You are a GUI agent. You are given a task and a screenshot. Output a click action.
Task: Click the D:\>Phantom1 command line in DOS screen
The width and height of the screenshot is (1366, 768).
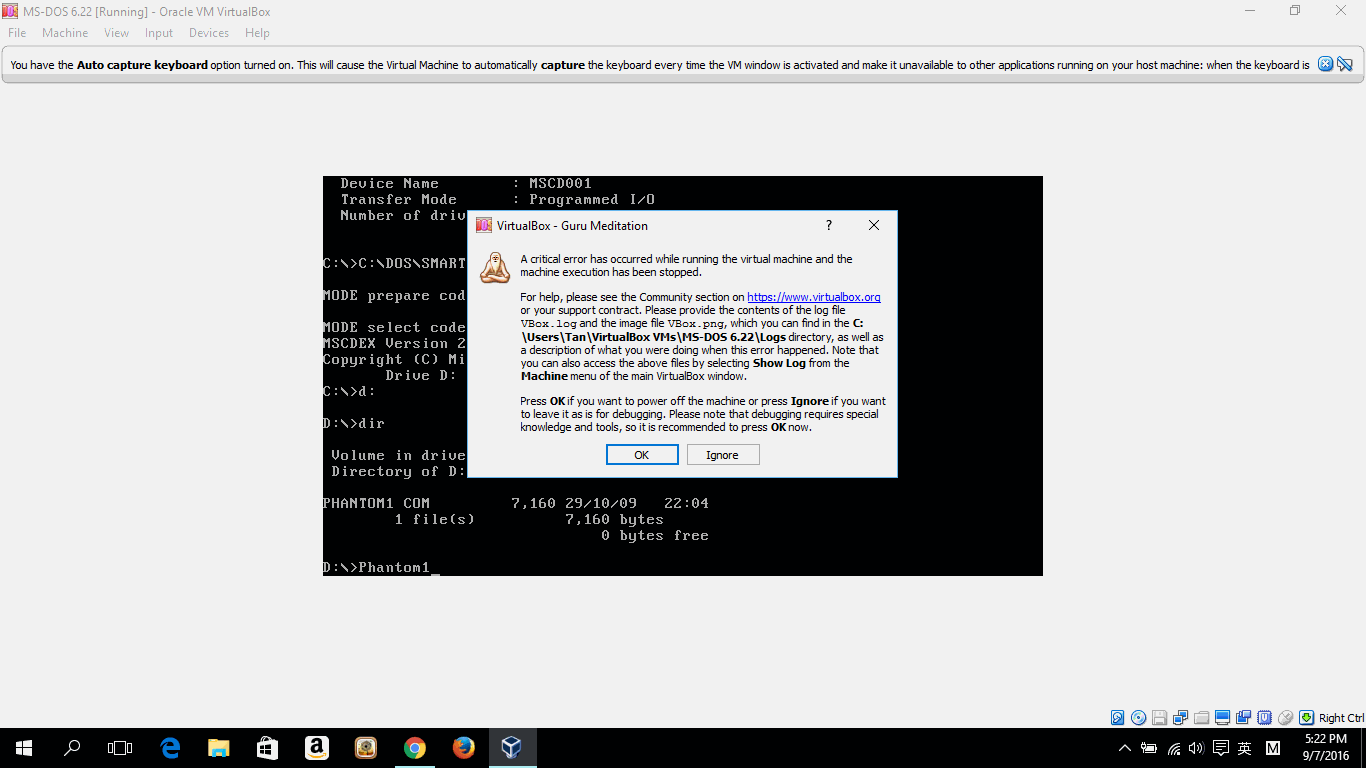click(x=381, y=568)
